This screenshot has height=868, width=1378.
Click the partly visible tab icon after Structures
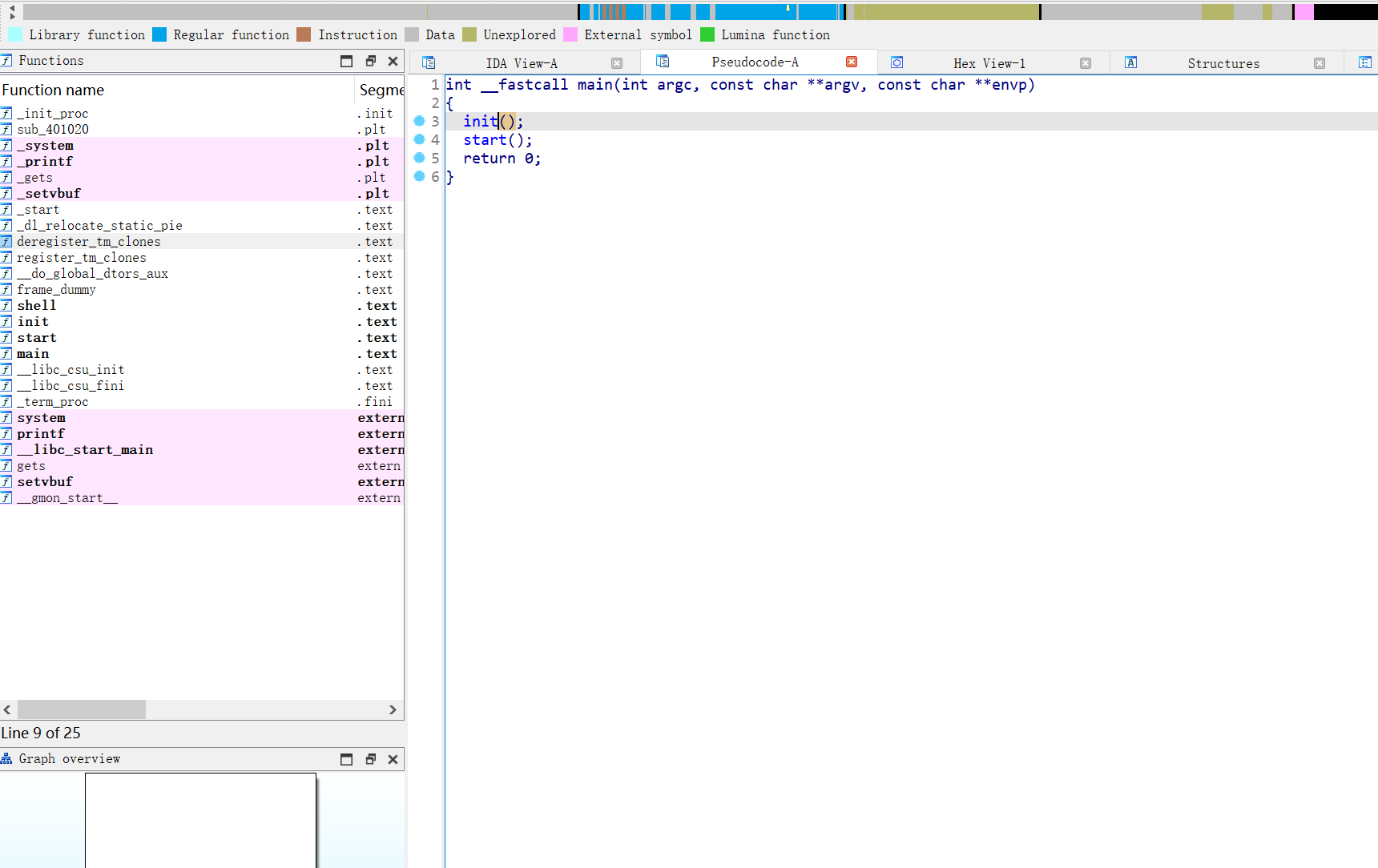1365,62
